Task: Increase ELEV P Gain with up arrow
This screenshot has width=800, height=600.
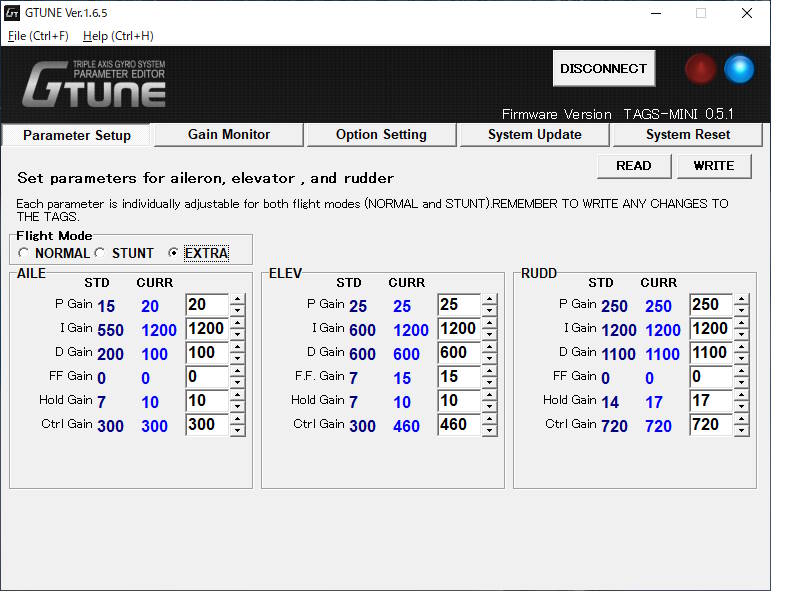Action: 489,299
